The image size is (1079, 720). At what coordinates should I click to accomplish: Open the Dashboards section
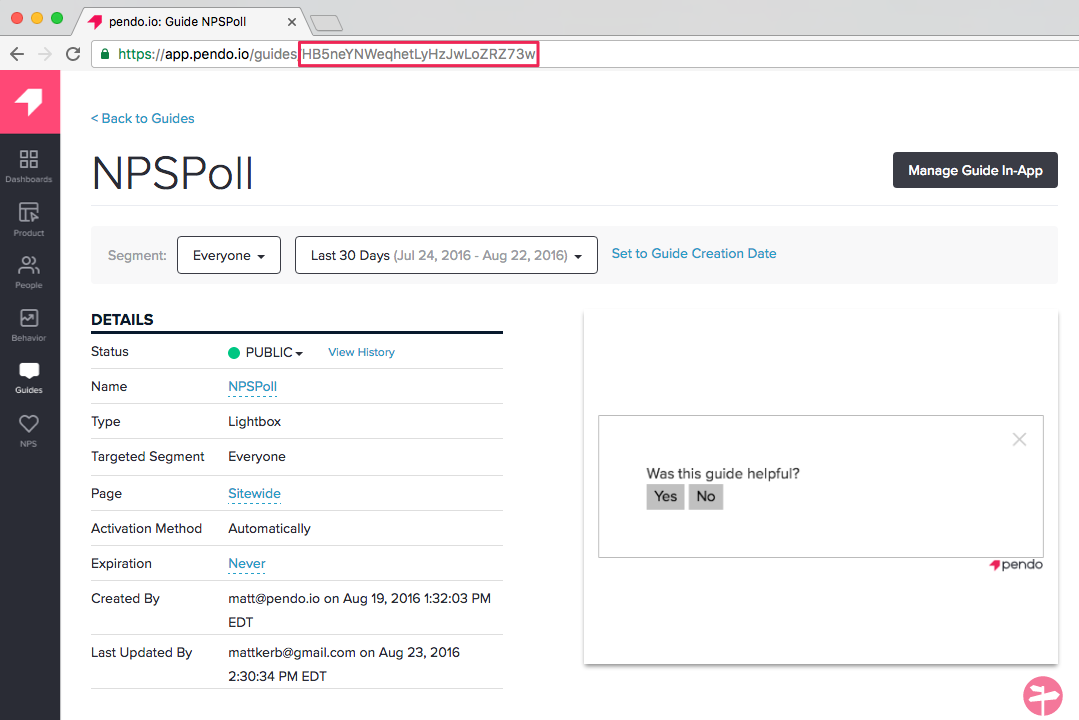click(x=29, y=166)
